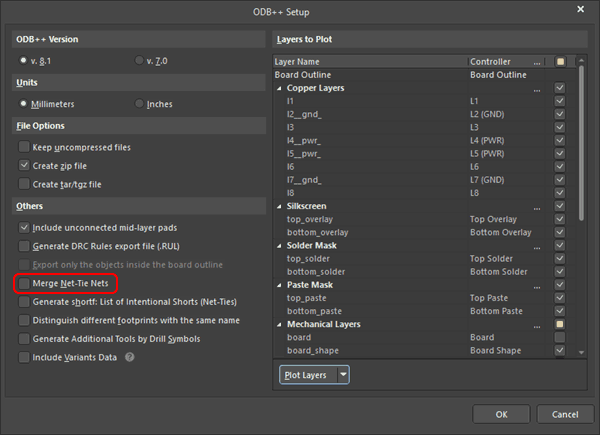The height and width of the screenshot is (435, 600).
Task: Click the ellipsis button on Solder Mask row
Action: coord(537,245)
